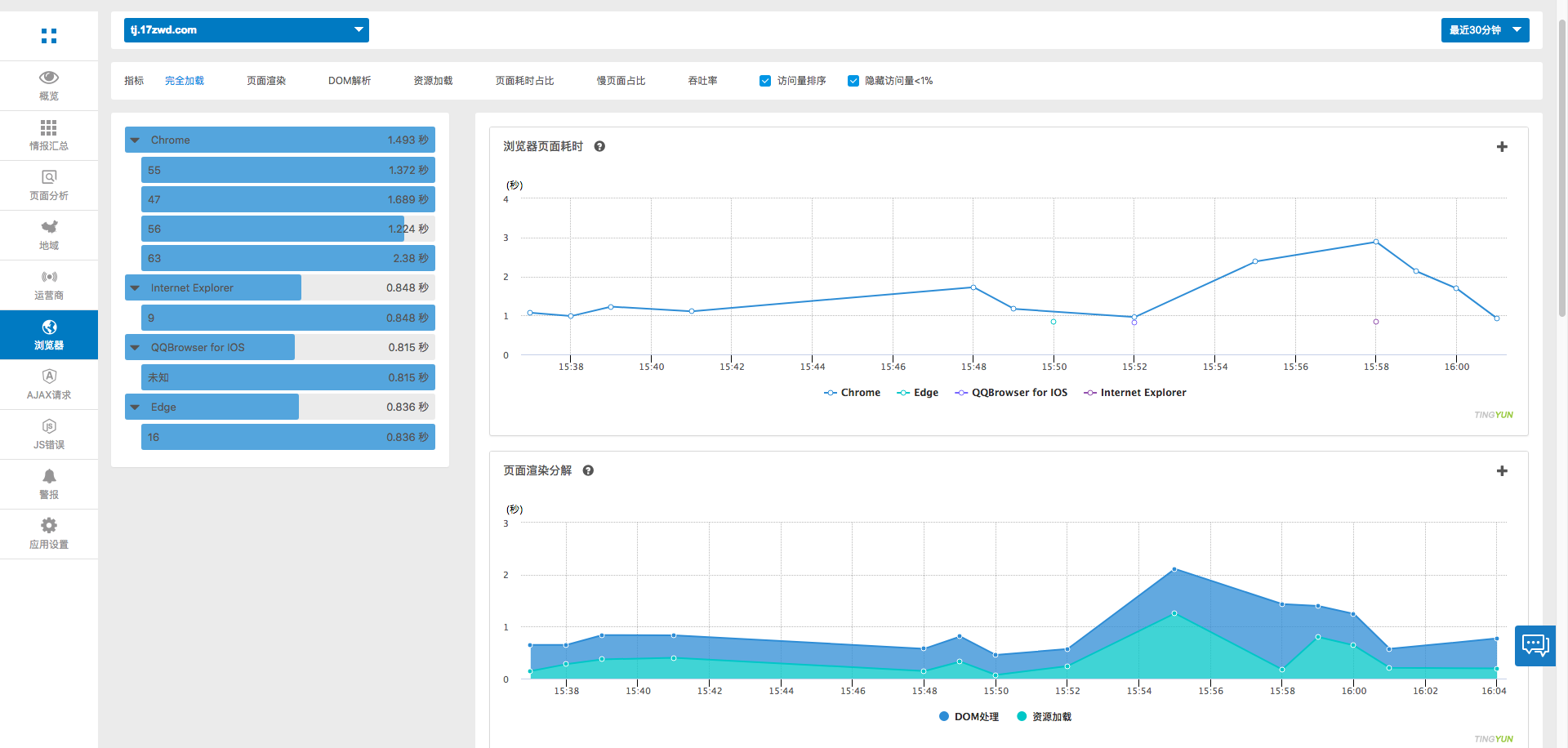Select the 浏览器 globe icon
The width and height of the screenshot is (1568, 748).
tap(49, 327)
